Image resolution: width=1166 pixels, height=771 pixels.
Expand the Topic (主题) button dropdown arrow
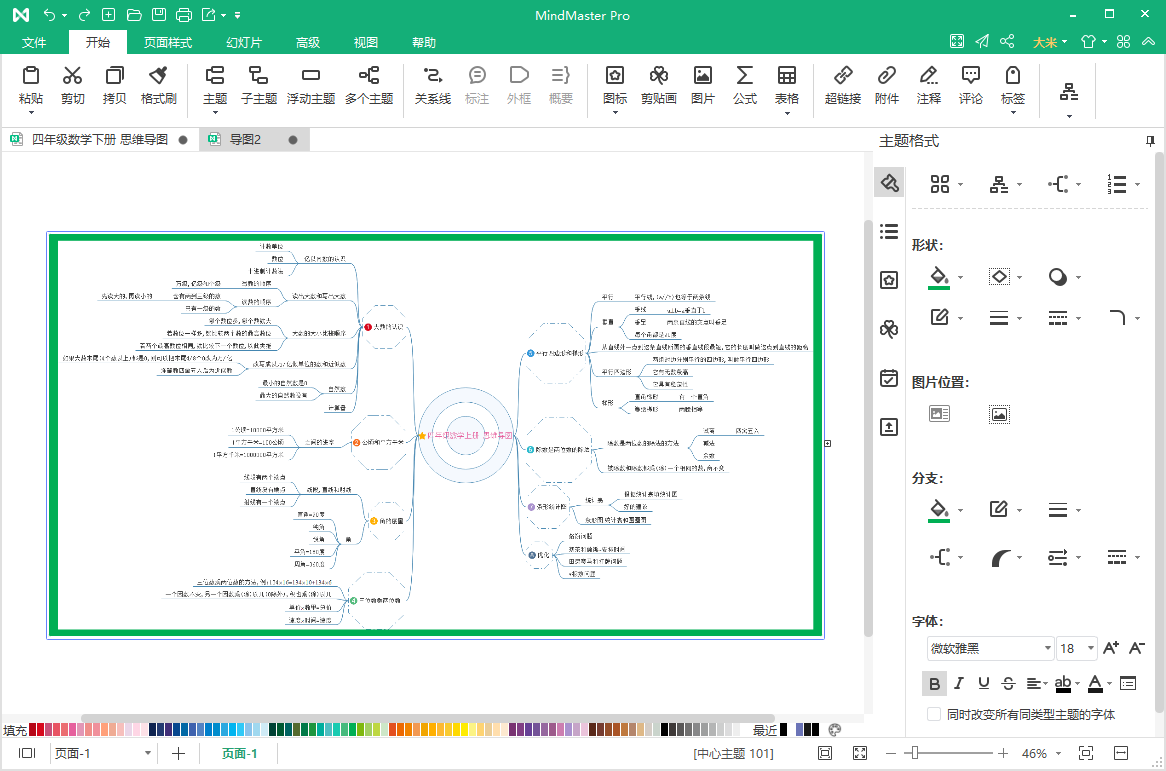[215, 112]
